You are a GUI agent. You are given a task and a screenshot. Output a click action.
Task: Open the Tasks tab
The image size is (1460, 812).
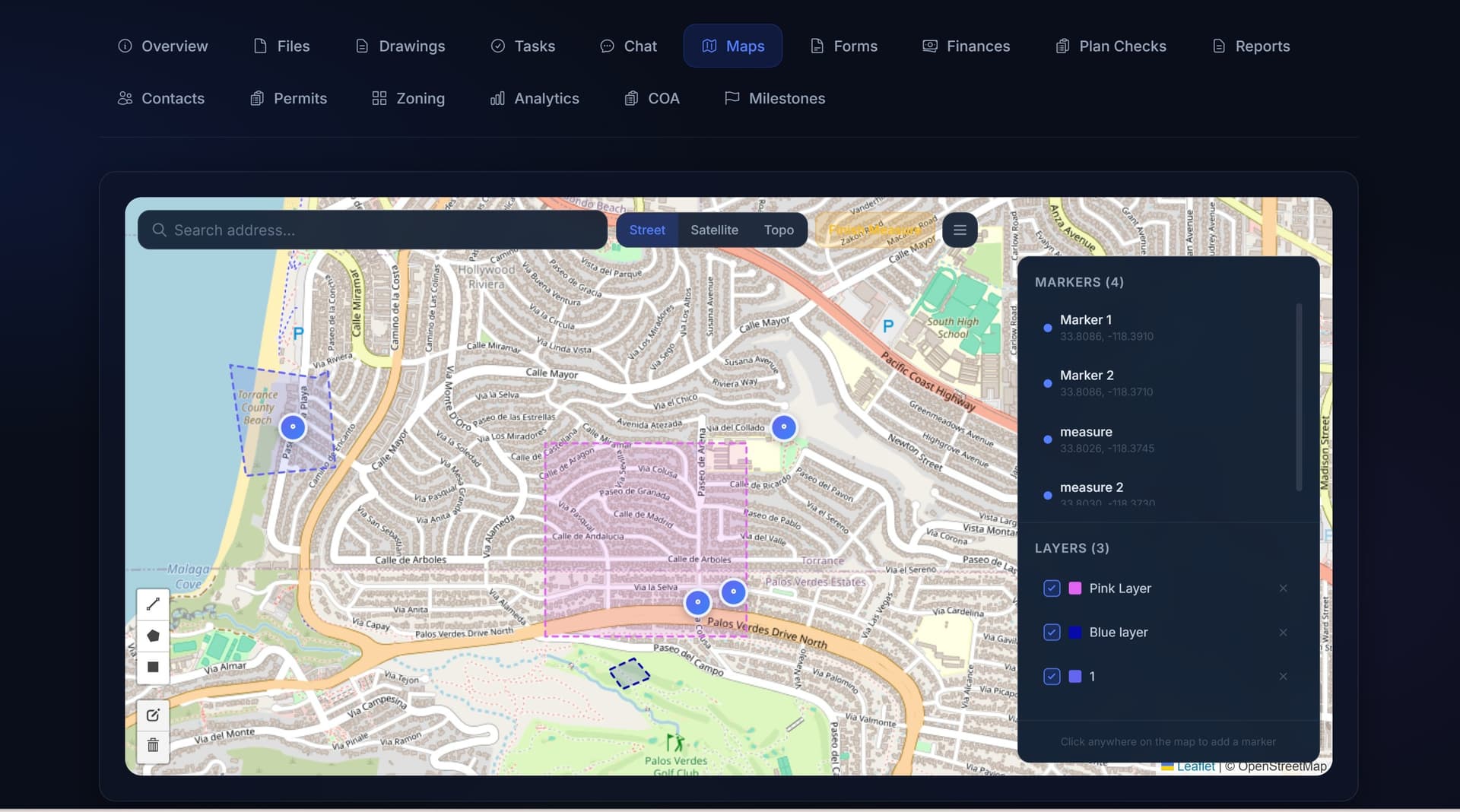pyautogui.click(x=523, y=46)
